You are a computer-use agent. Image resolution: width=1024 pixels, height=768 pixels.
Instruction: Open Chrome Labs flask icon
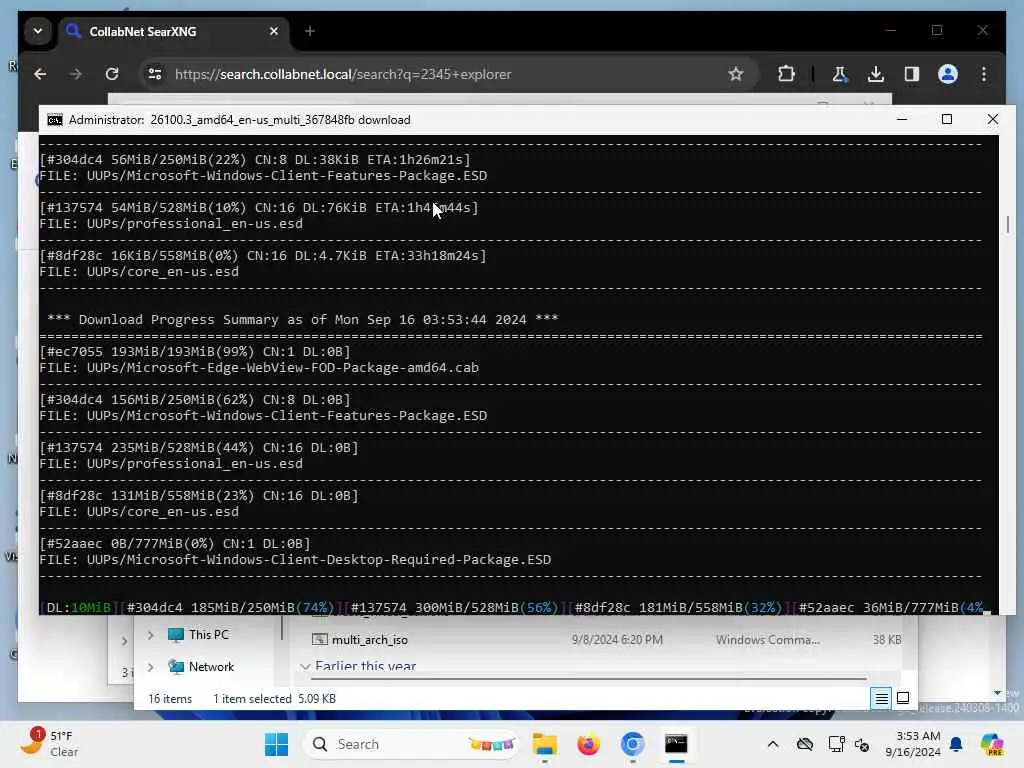[x=840, y=74]
